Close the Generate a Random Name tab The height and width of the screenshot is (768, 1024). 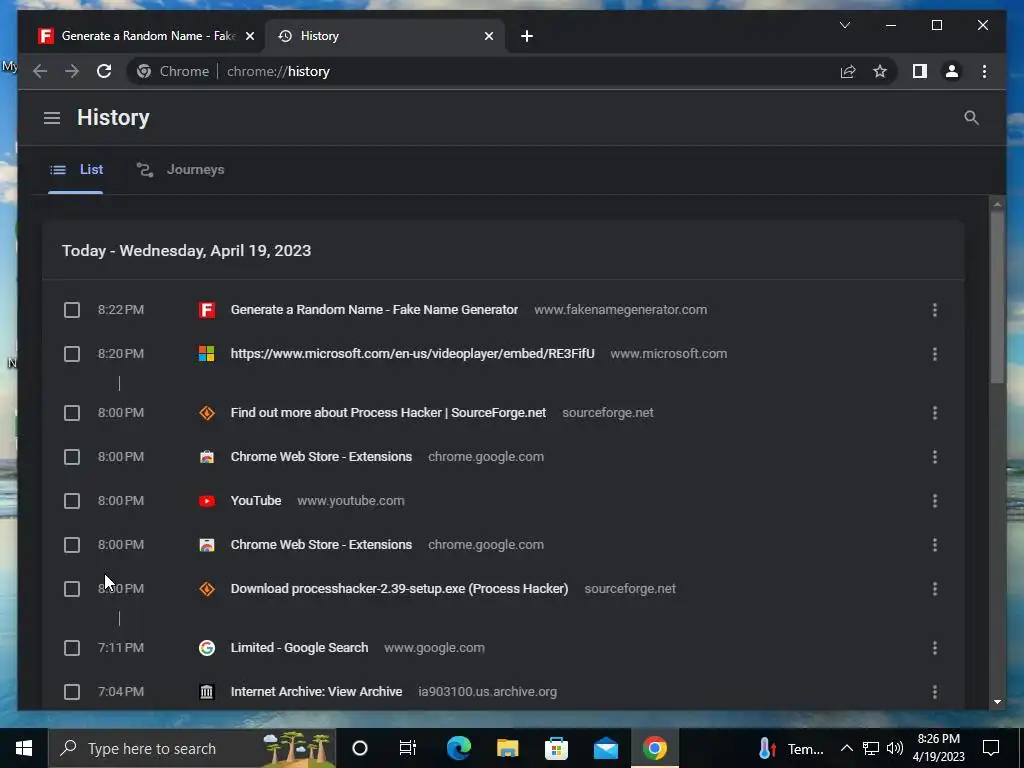pos(249,36)
